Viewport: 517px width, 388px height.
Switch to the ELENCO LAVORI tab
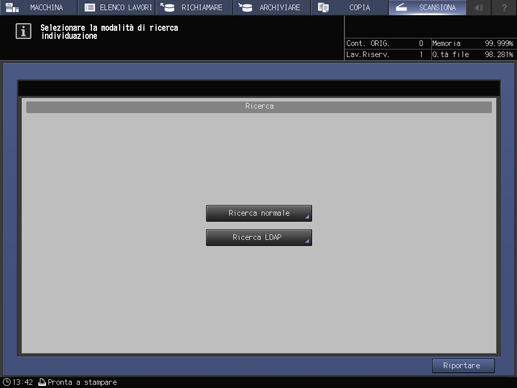(x=117, y=7)
